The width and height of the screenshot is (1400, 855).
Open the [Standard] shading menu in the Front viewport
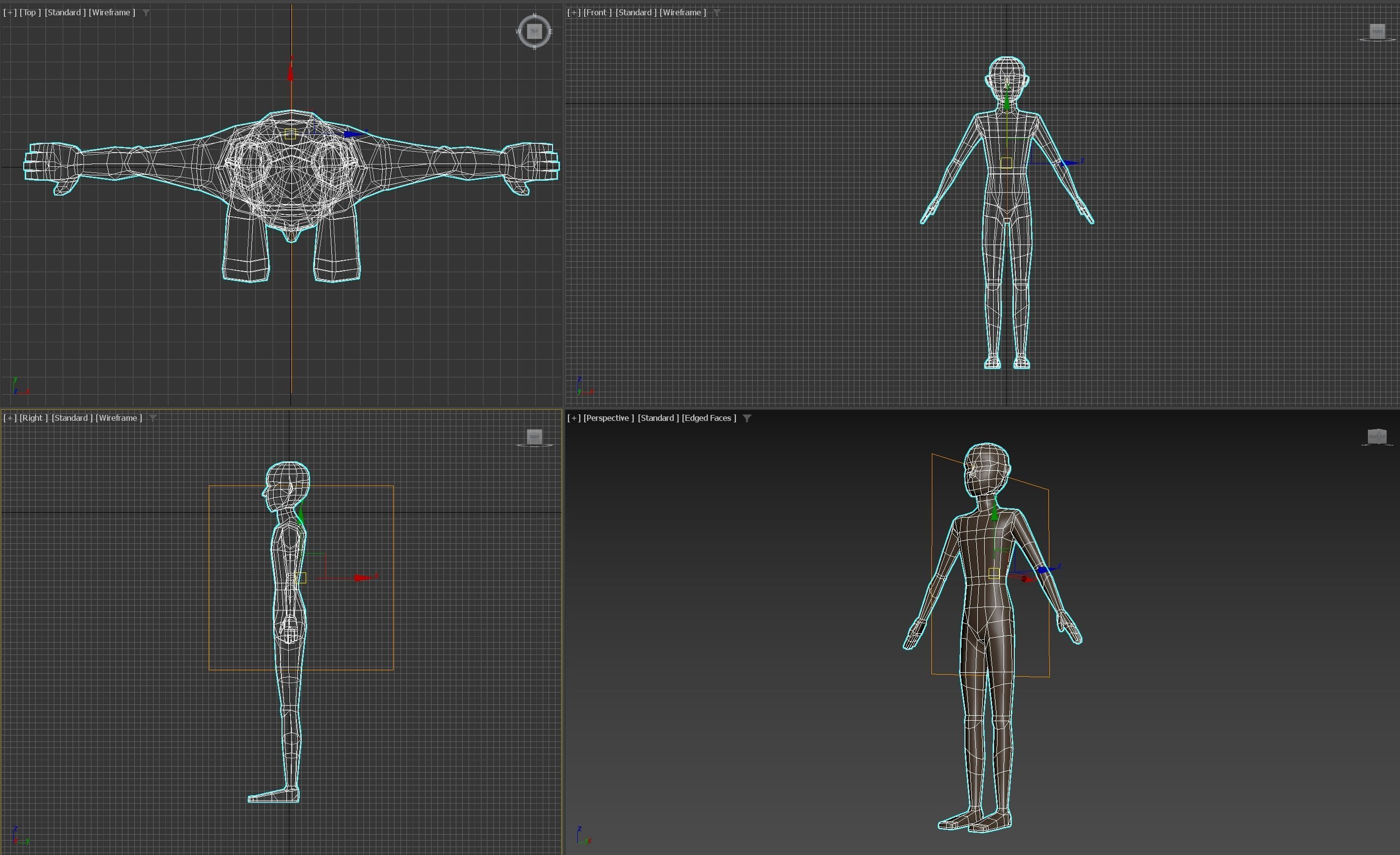[x=634, y=12]
